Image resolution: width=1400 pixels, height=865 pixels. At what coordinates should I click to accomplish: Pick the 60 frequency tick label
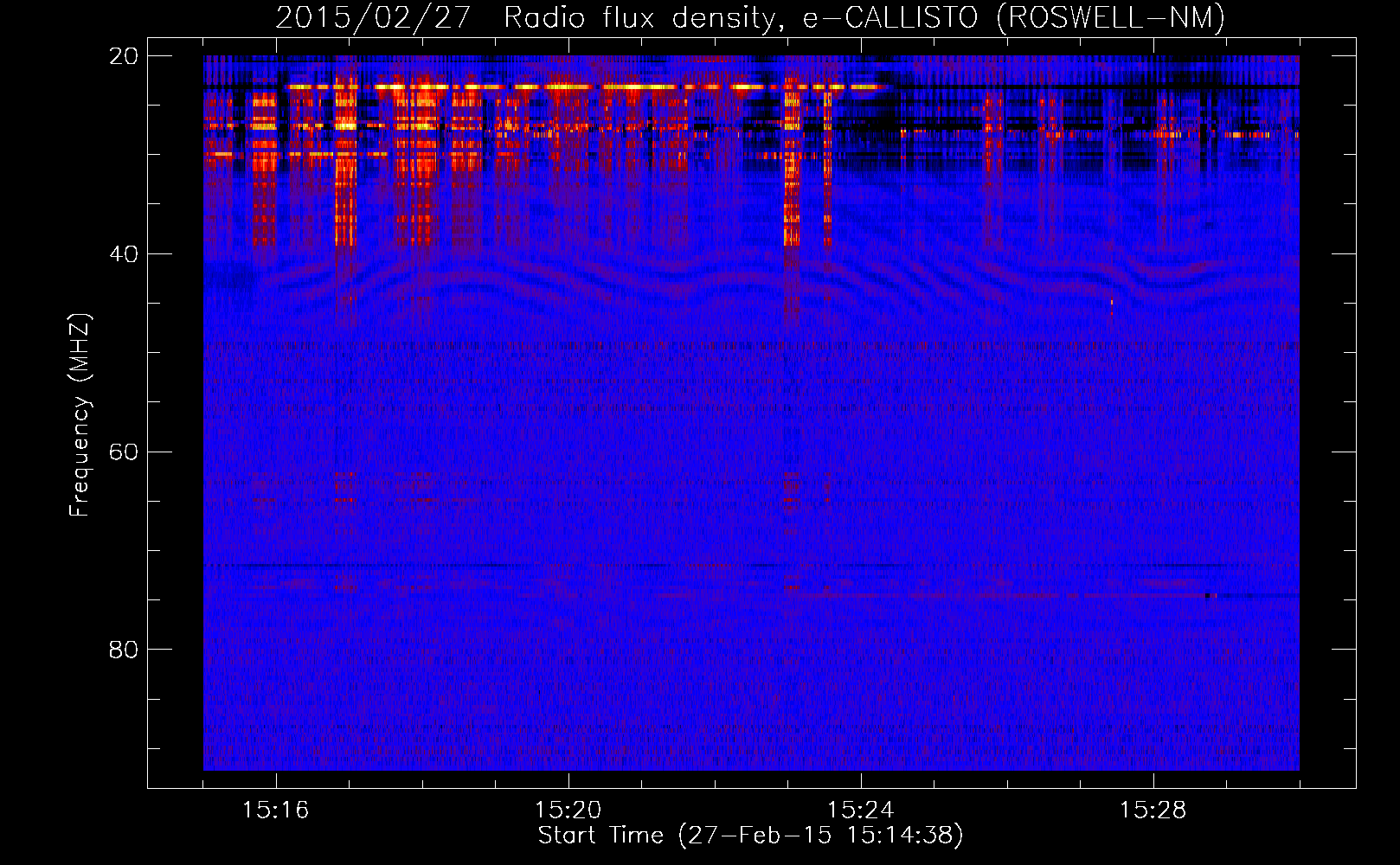point(124,452)
